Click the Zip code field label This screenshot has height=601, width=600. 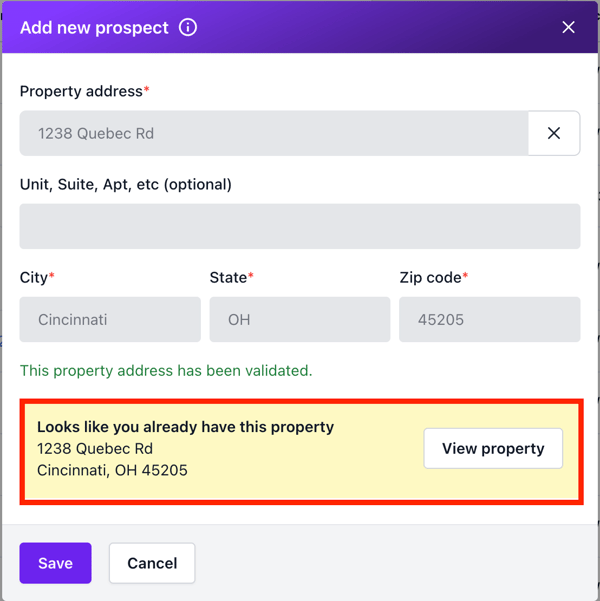[430, 277]
